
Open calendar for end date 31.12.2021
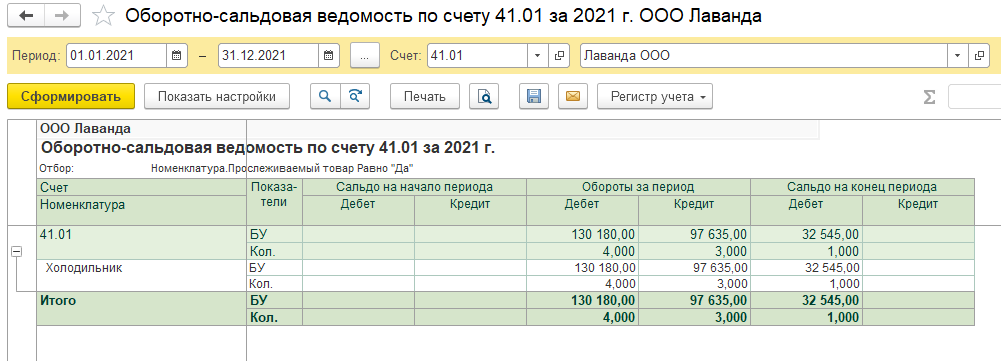(328, 56)
